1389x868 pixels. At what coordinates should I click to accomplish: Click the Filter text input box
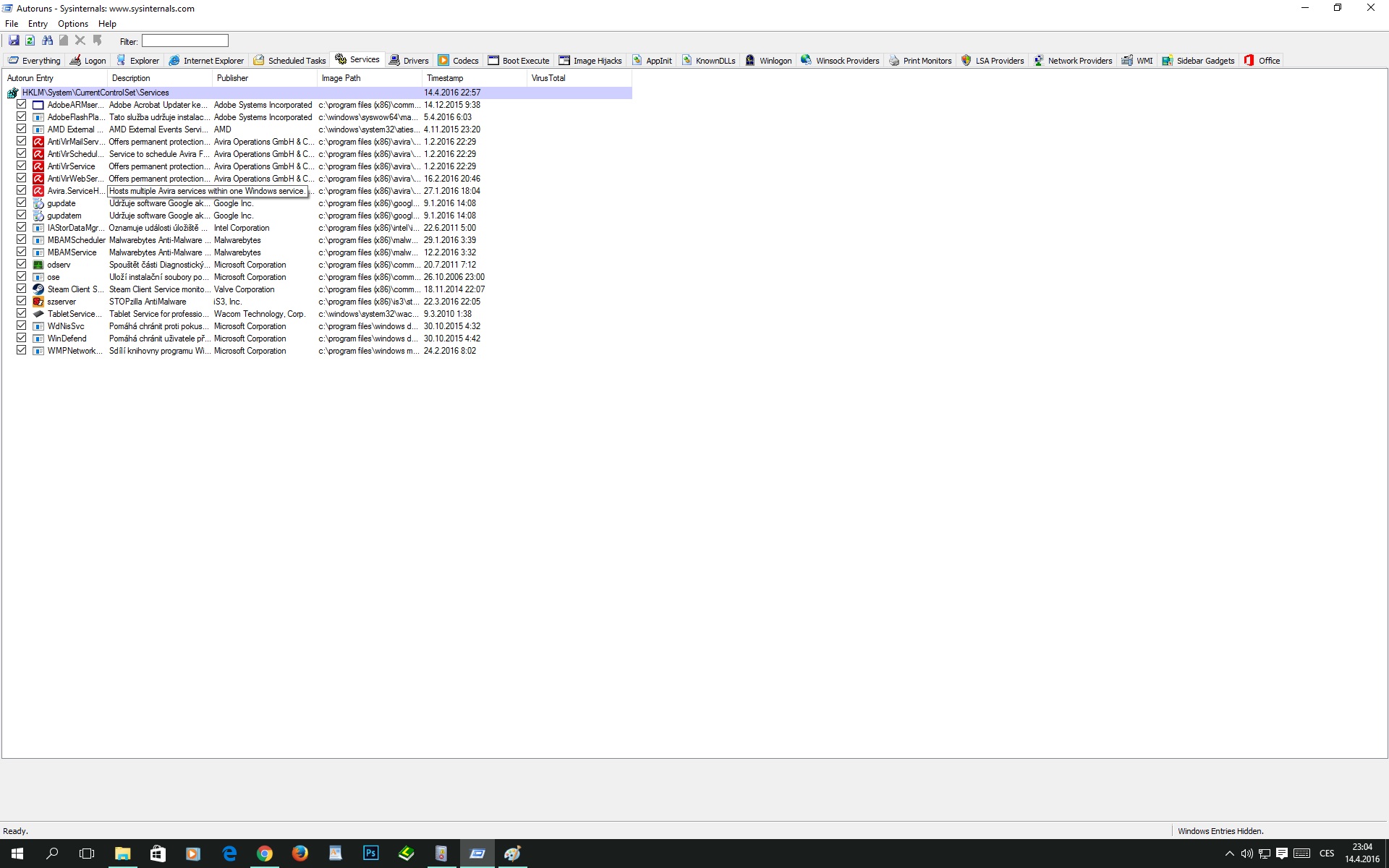click(185, 41)
